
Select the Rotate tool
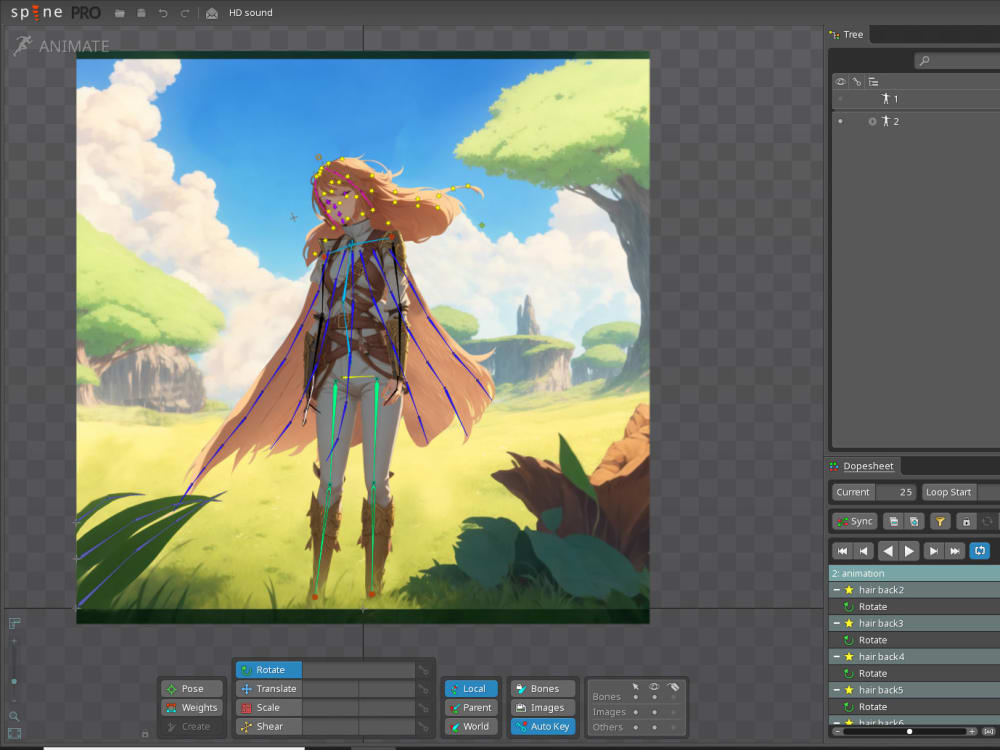point(268,670)
